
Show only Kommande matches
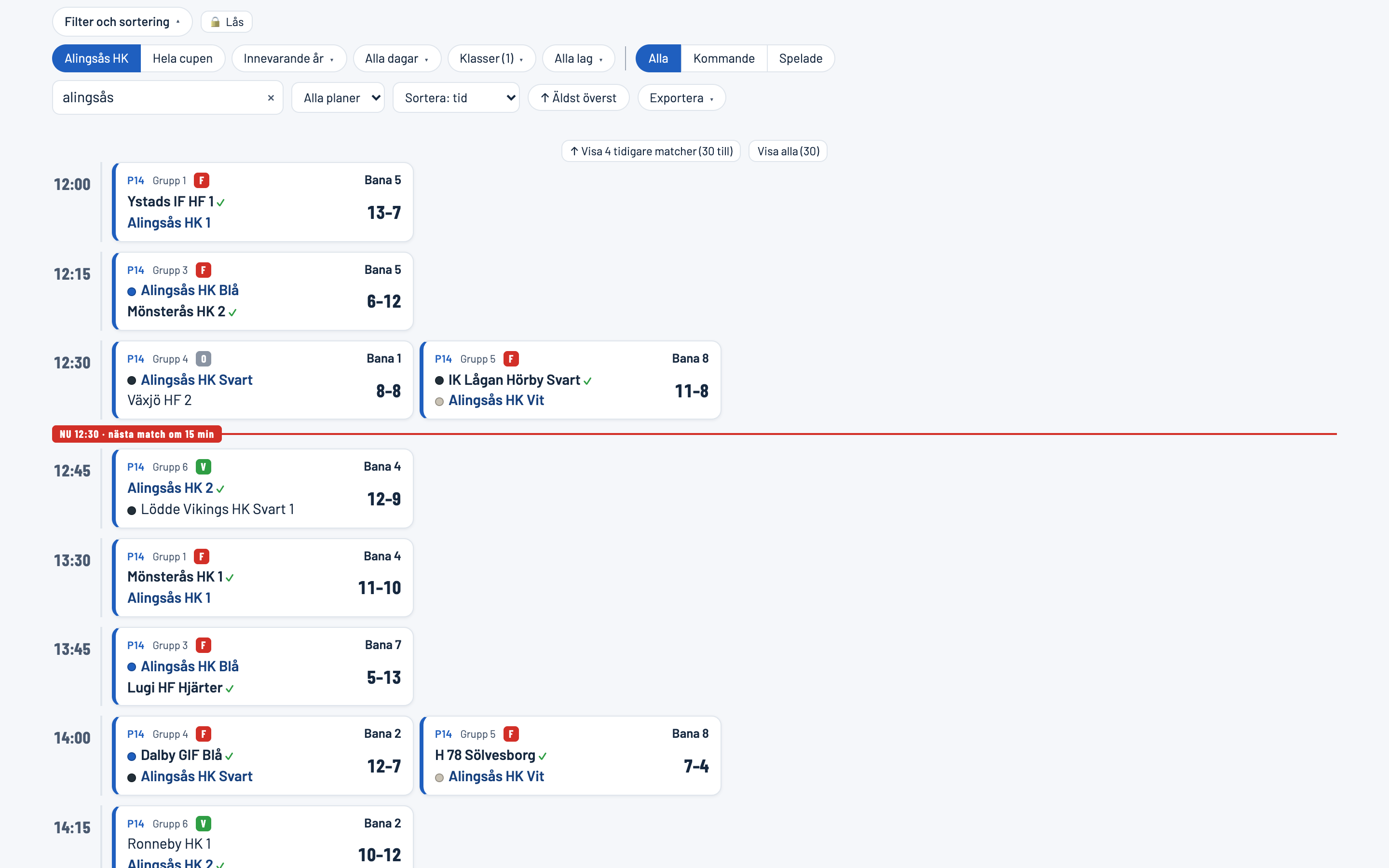pyautogui.click(x=724, y=58)
